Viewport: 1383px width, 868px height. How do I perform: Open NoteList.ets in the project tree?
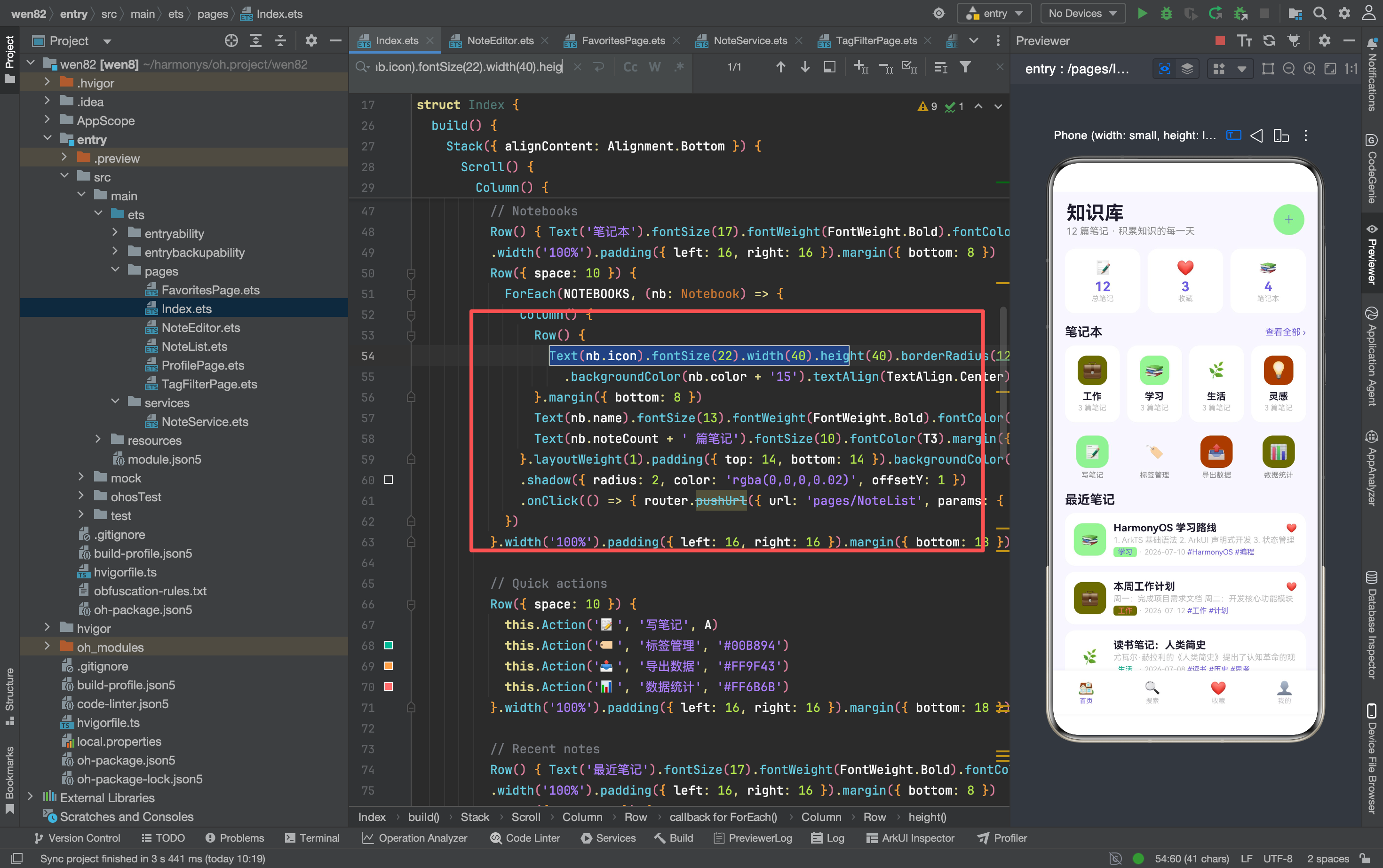pyautogui.click(x=194, y=346)
